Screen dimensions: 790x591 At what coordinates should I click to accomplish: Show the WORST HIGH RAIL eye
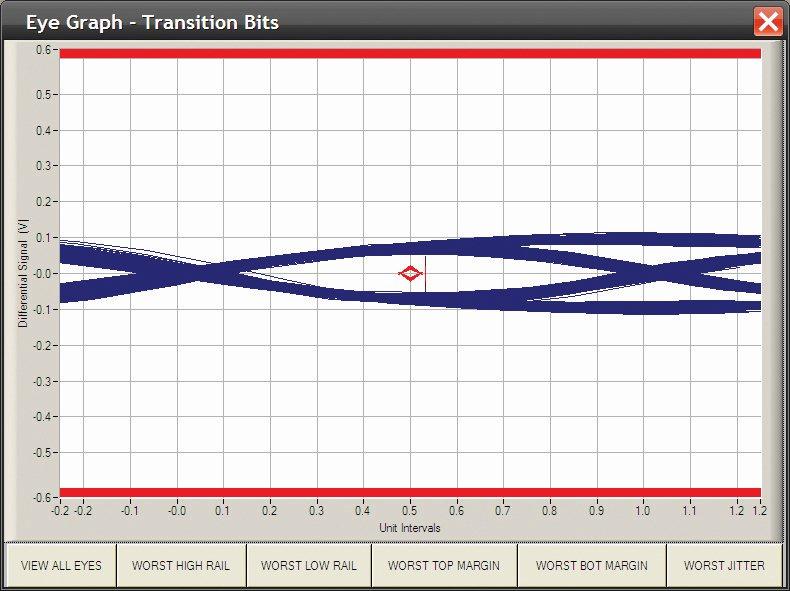click(x=181, y=565)
